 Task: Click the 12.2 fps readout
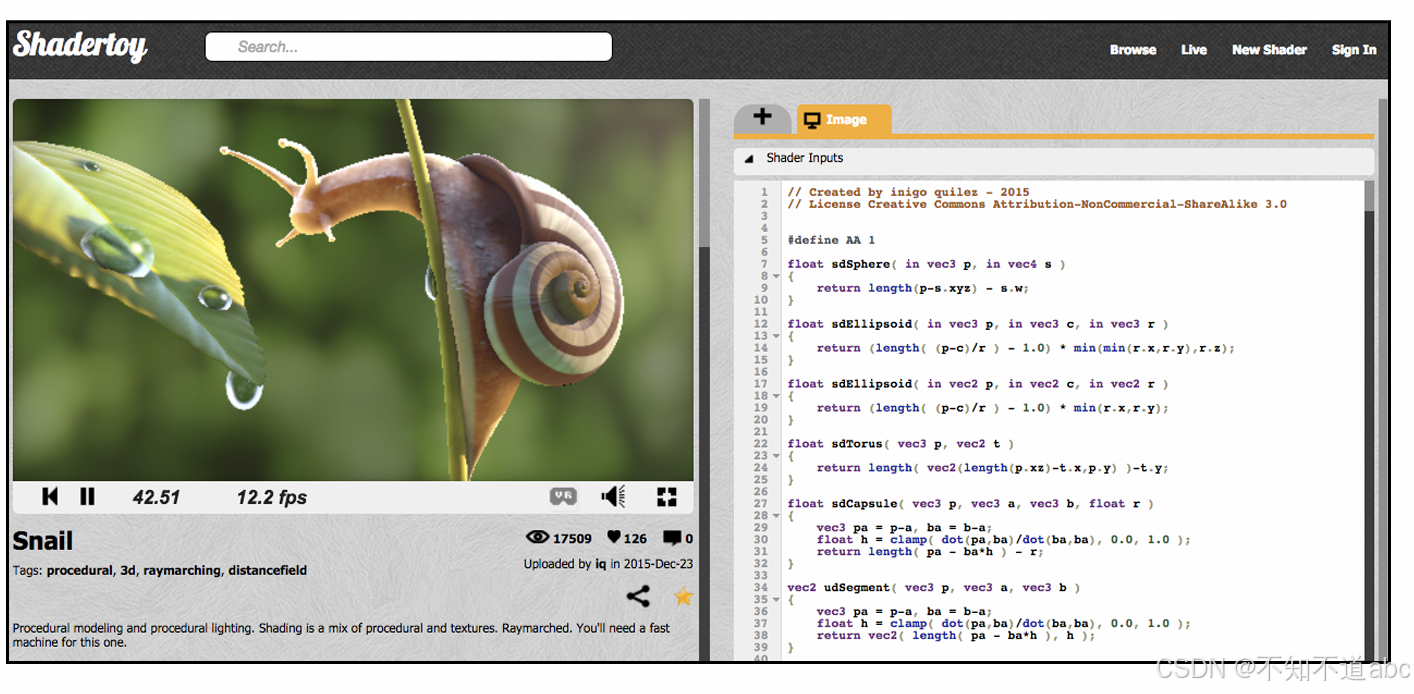[x=272, y=497]
